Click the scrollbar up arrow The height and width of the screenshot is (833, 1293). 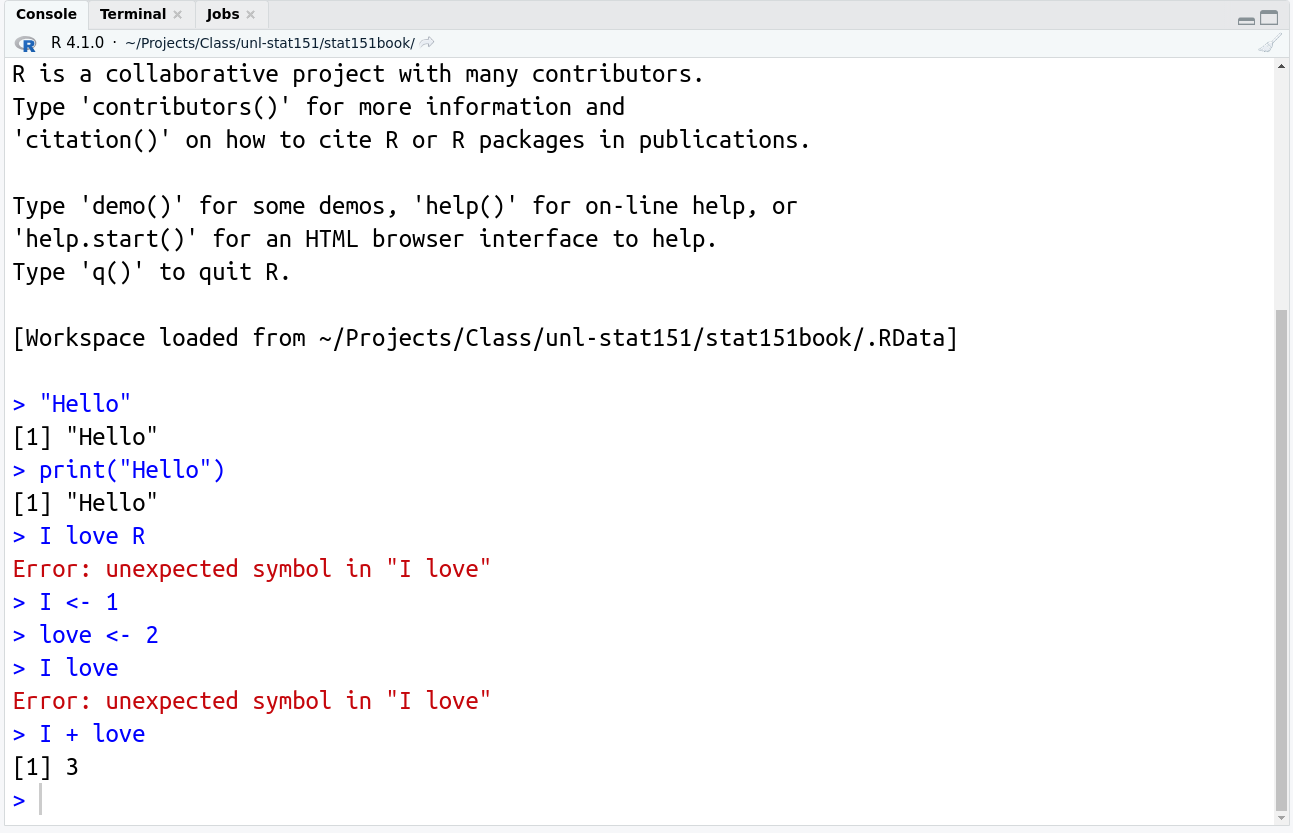(x=1282, y=67)
